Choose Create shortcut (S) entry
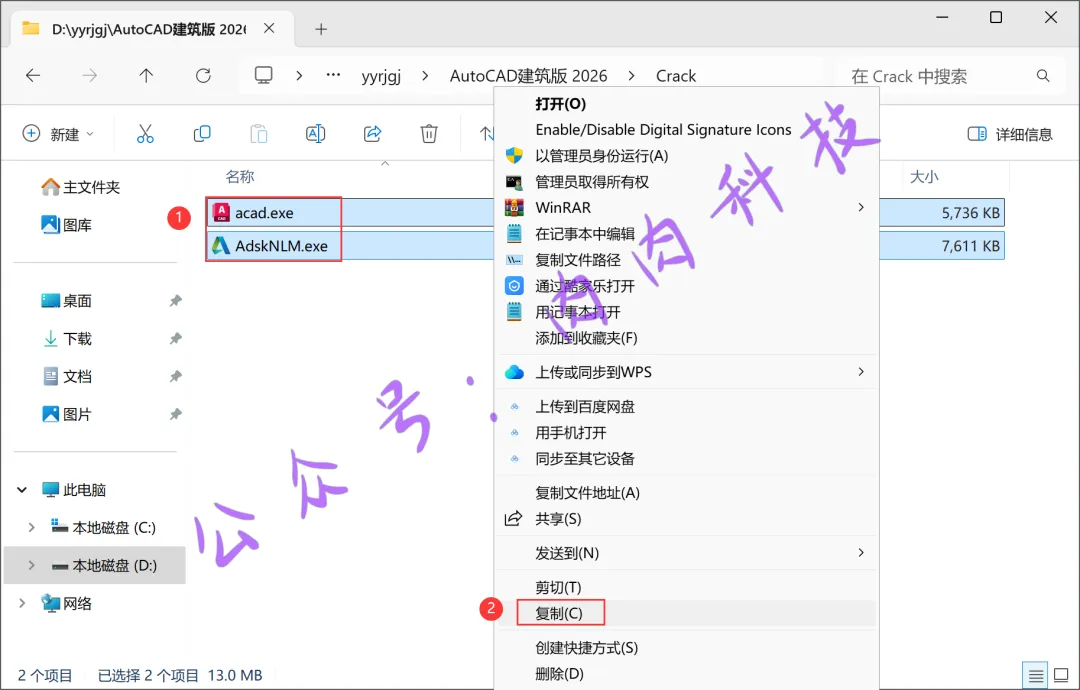 pyautogui.click(x=686, y=648)
